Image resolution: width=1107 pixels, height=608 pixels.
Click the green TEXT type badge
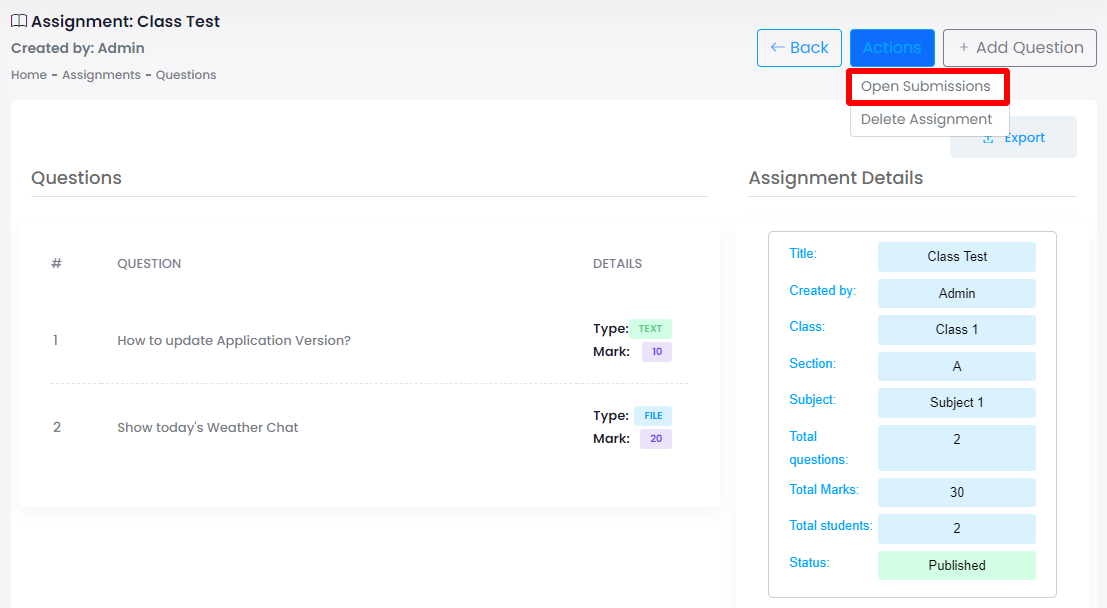(x=650, y=328)
